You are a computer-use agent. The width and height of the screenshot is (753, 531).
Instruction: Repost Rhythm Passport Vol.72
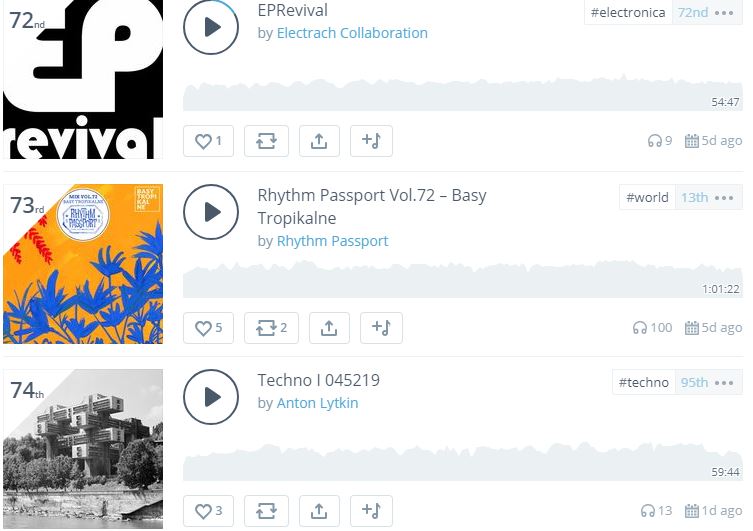click(x=271, y=327)
